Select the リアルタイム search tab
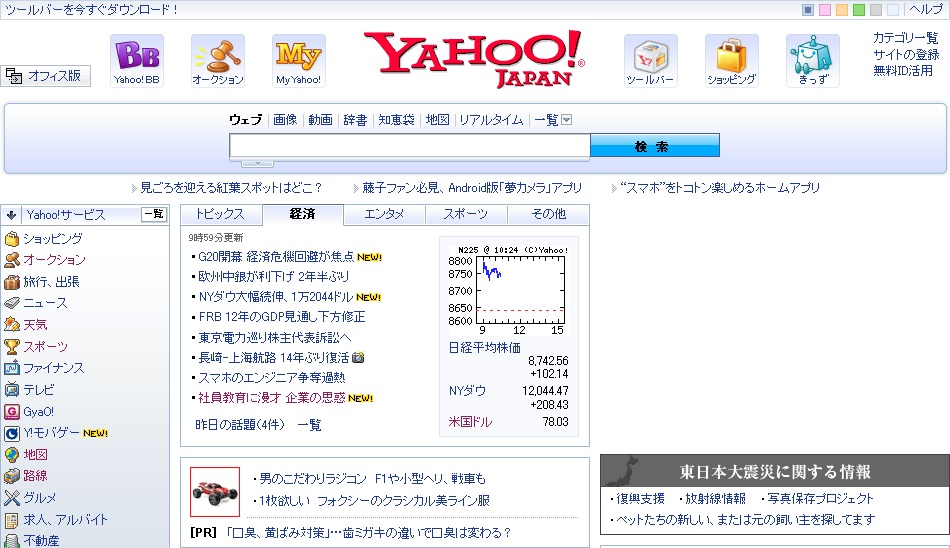The image size is (950, 548). click(491, 120)
